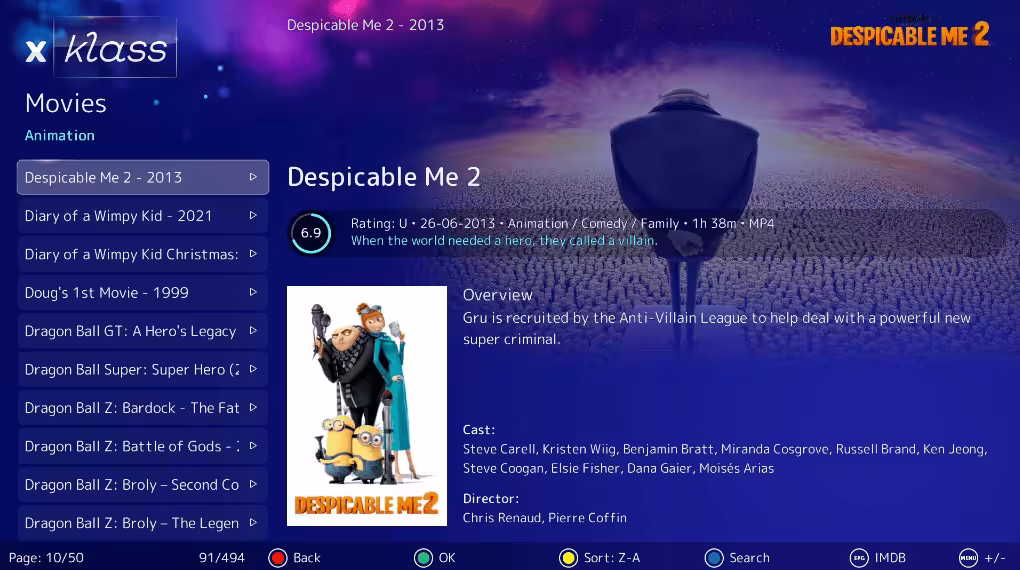Click the green OK button icon
The width and height of the screenshot is (1020, 570).
tap(423, 558)
